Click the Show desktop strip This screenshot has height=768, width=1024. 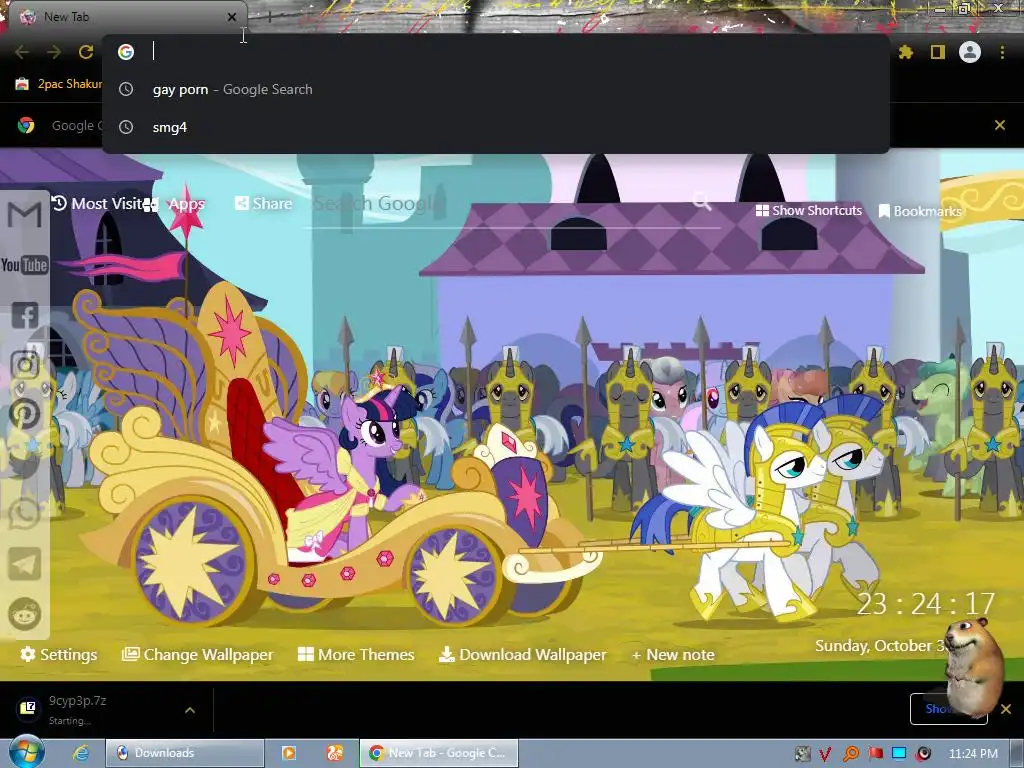[x=1017, y=753]
